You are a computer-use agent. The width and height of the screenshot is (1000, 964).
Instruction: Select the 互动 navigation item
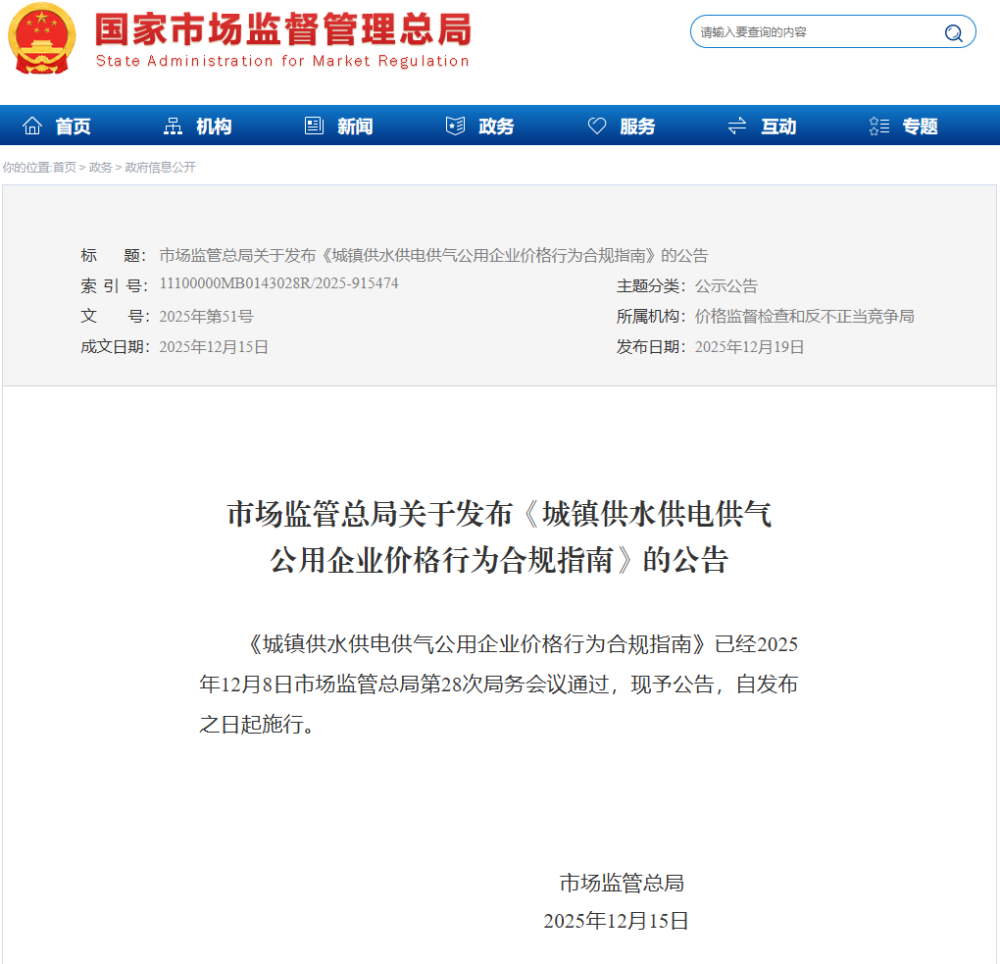pyautogui.click(x=778, y=126)
